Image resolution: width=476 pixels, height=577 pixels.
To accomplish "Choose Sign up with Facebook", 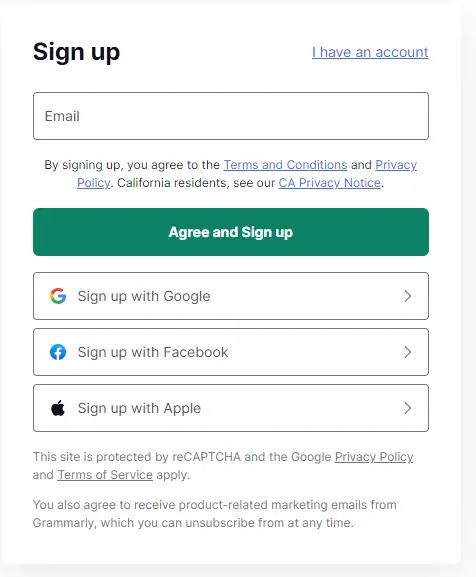I will [231, 352].
